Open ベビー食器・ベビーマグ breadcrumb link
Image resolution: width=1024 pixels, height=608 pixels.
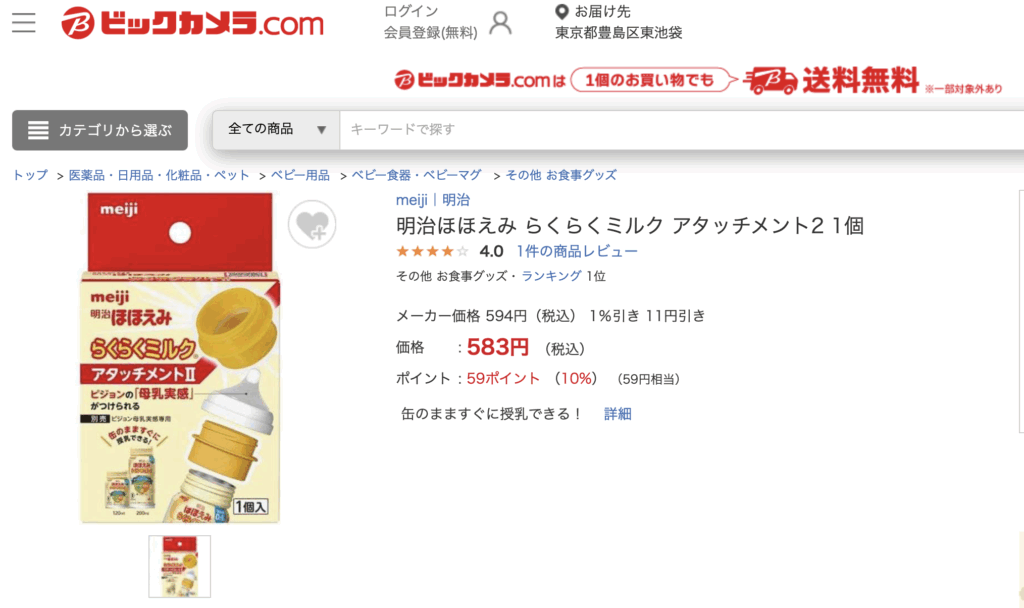[x=417, y=175]
